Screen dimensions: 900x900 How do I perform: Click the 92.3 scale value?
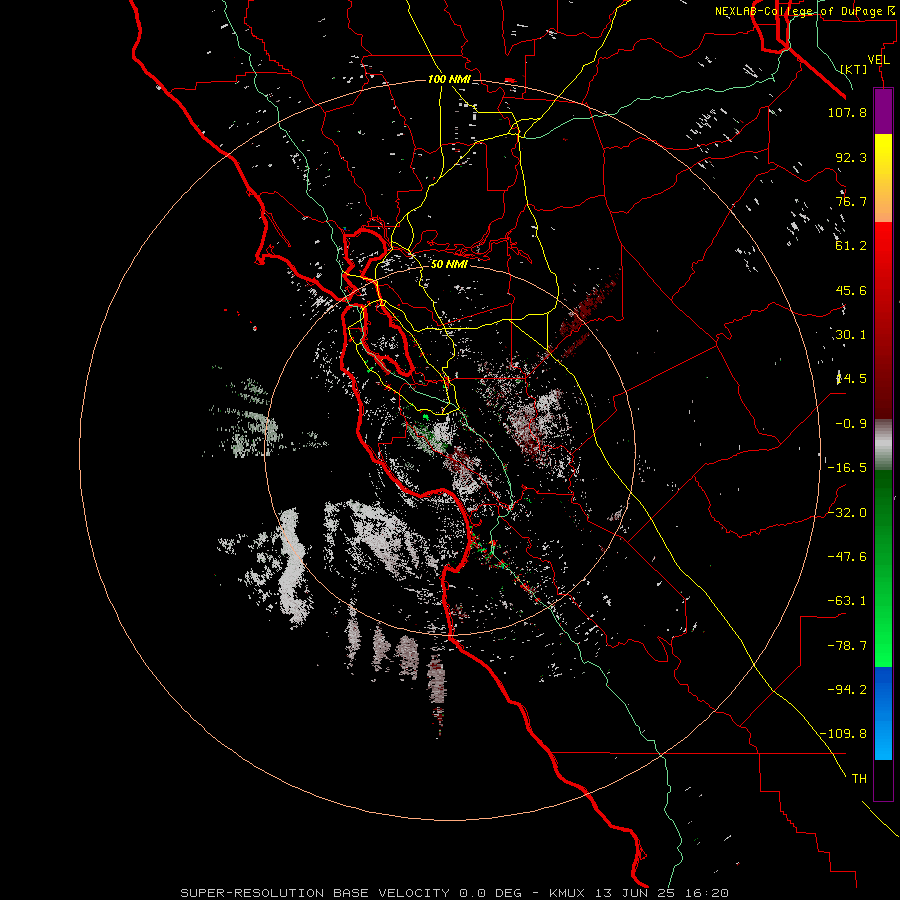[851, 157]
